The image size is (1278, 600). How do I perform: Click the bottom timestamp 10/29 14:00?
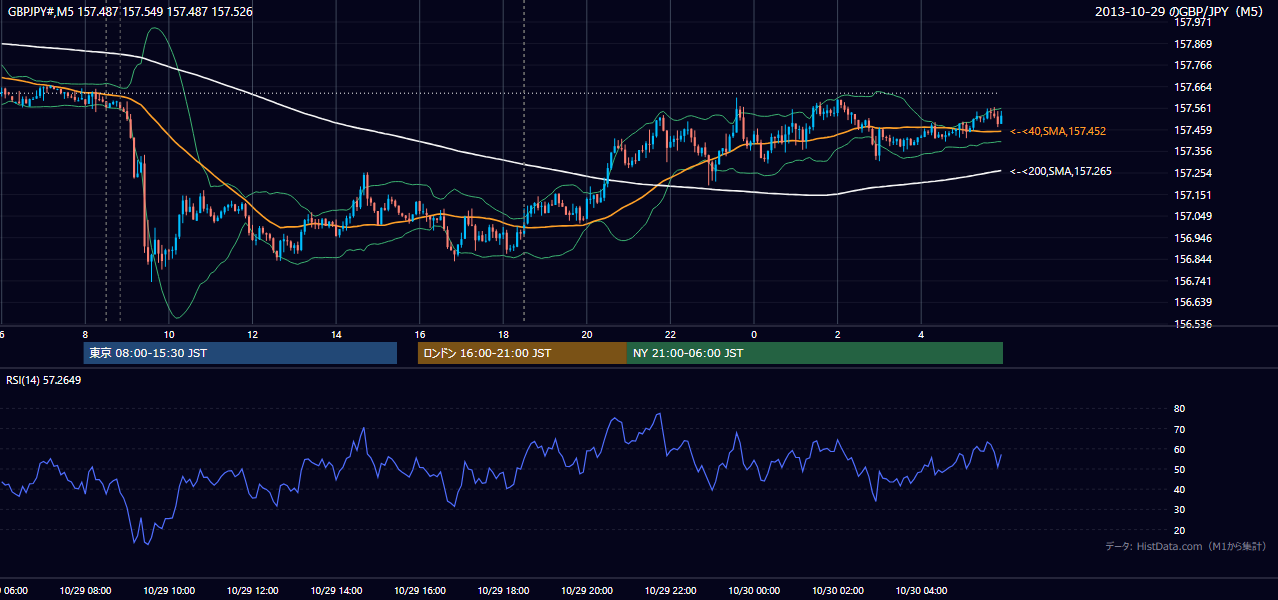[x=336, y=591]
